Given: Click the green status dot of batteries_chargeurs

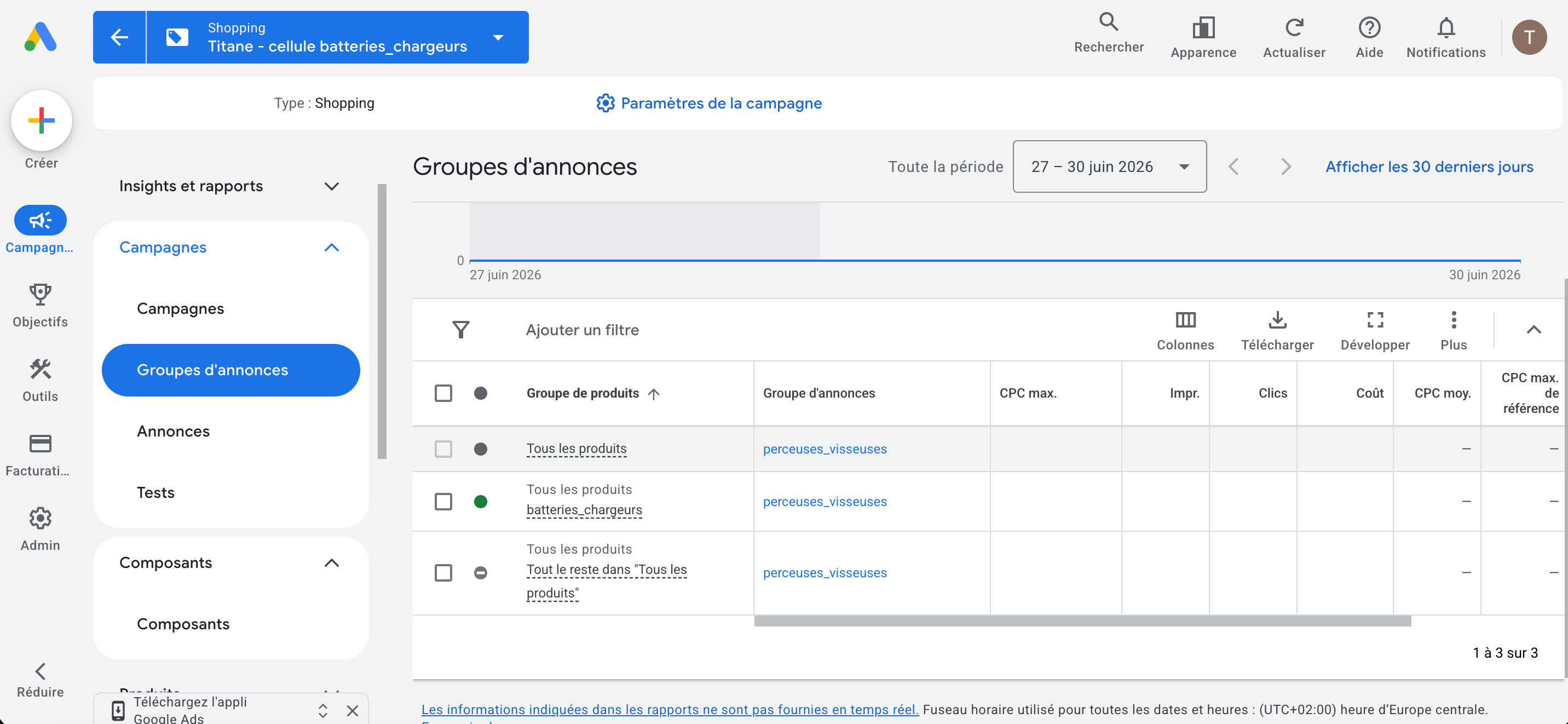Looking at the screenshot, I should 480,502.
